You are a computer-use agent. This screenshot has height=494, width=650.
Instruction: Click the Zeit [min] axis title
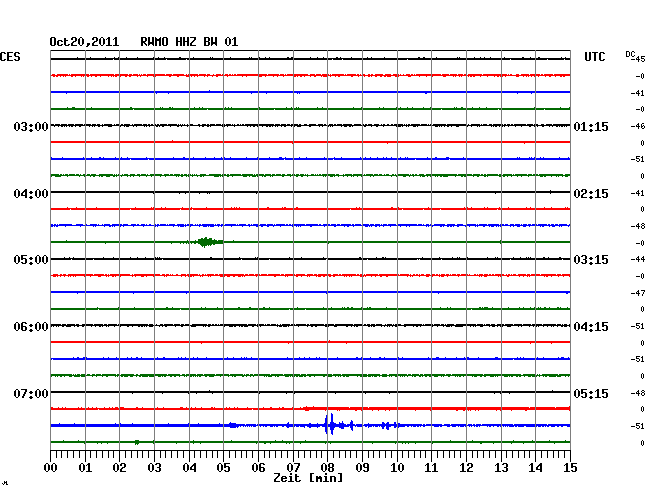click(308, 478)
